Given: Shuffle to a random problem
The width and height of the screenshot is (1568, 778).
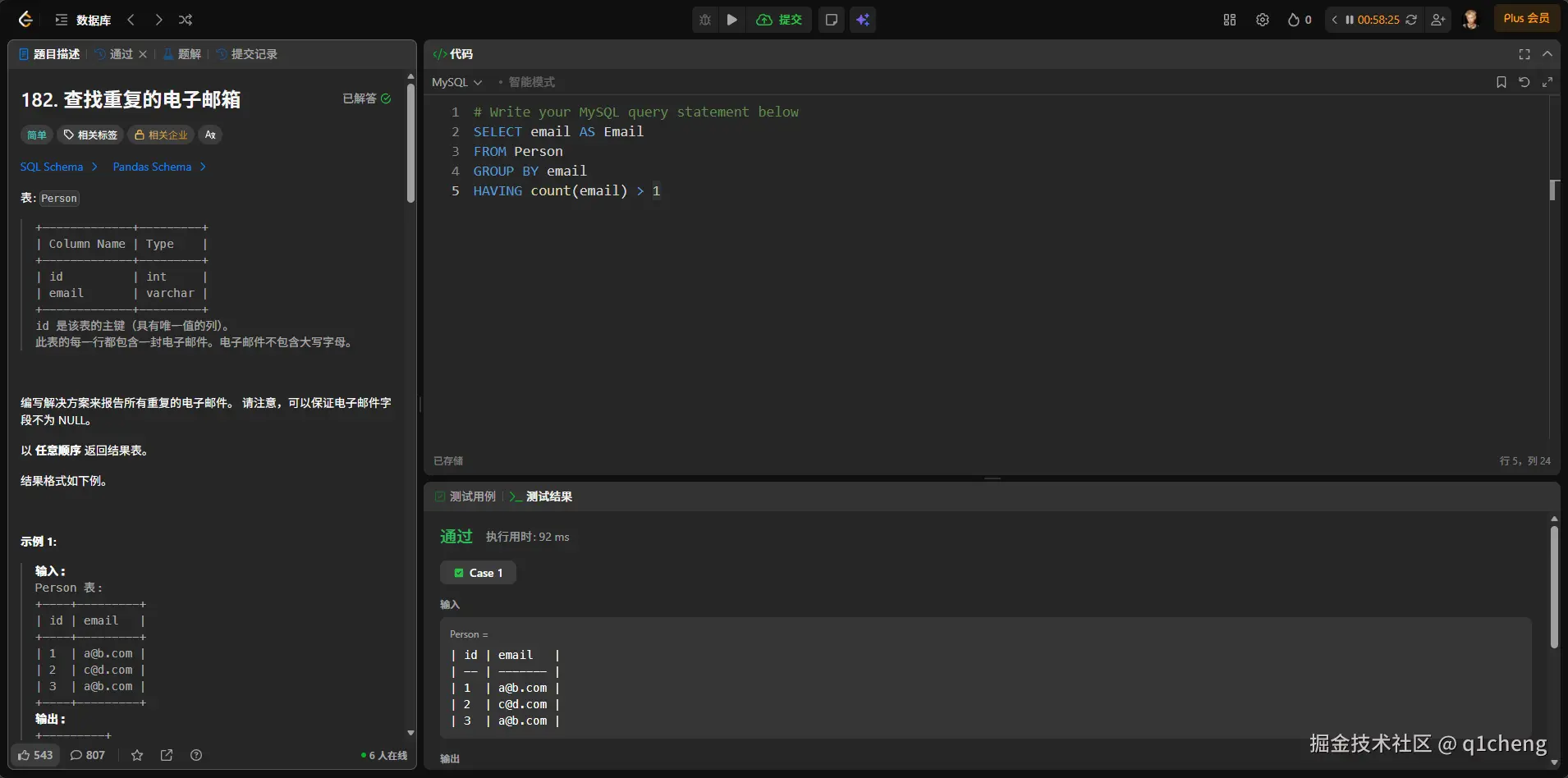Looking at the screenshot, I should [186, 20].
